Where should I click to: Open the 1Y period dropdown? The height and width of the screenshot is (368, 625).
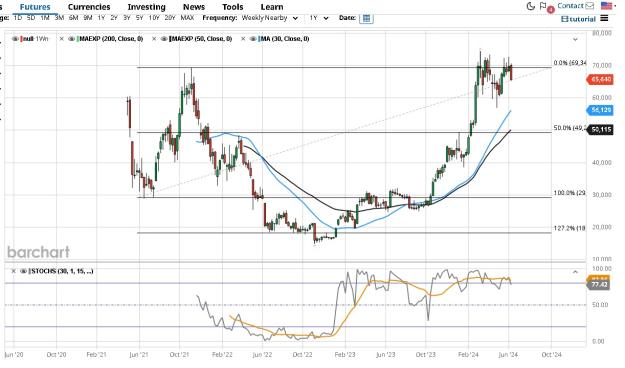pos(319,18)
